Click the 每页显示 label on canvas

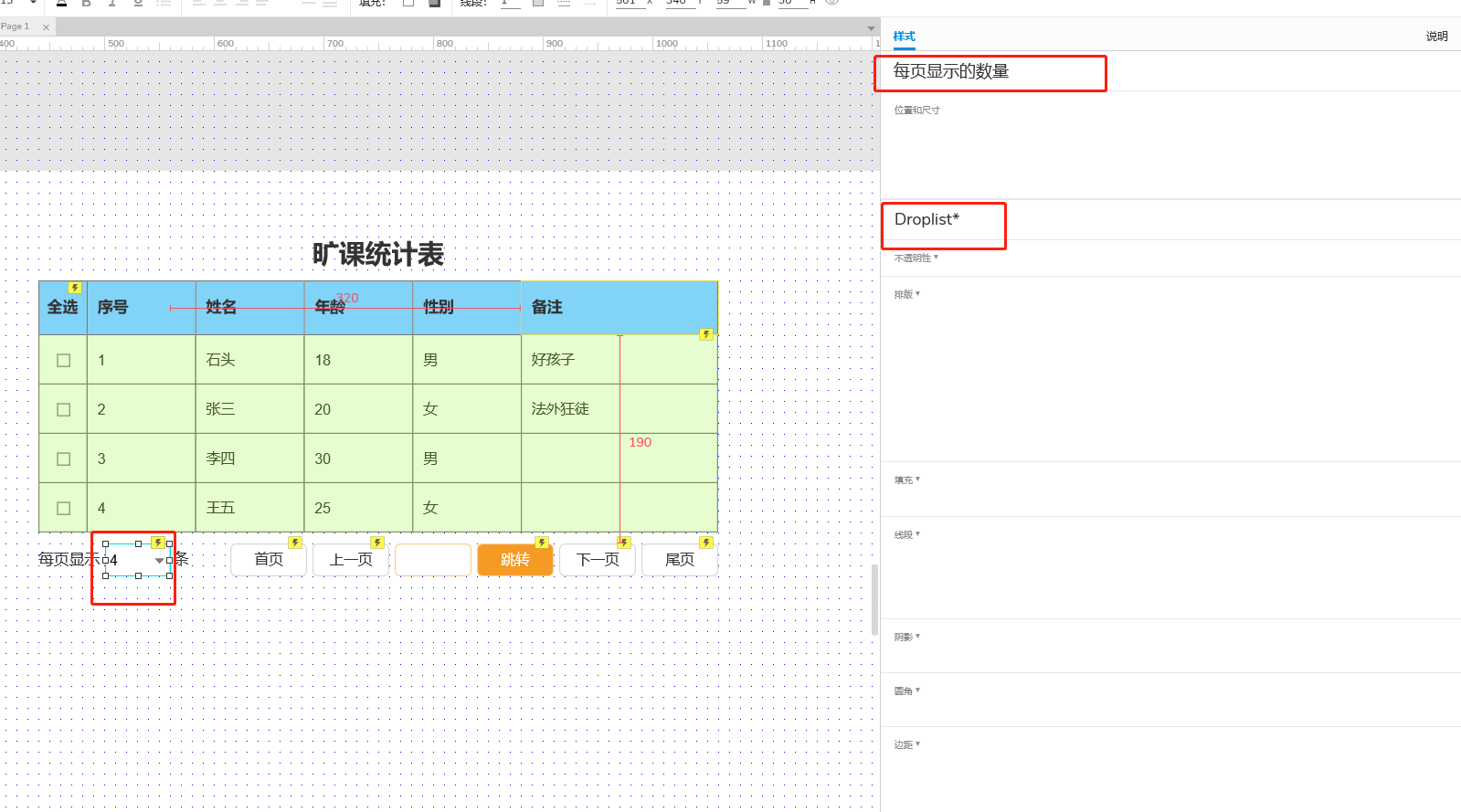tap(69, 559)
